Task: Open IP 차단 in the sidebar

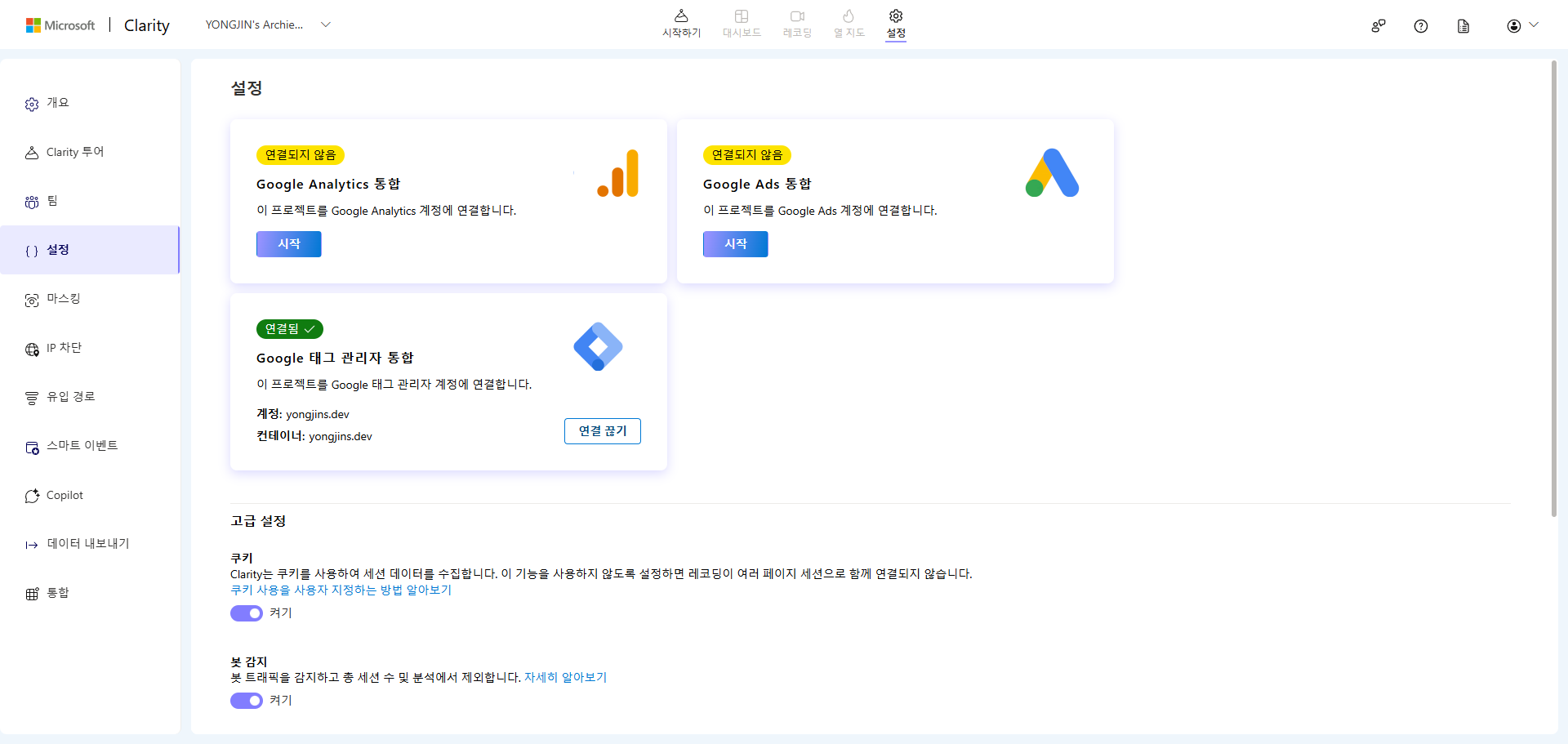Action: (x=90, y=348)
